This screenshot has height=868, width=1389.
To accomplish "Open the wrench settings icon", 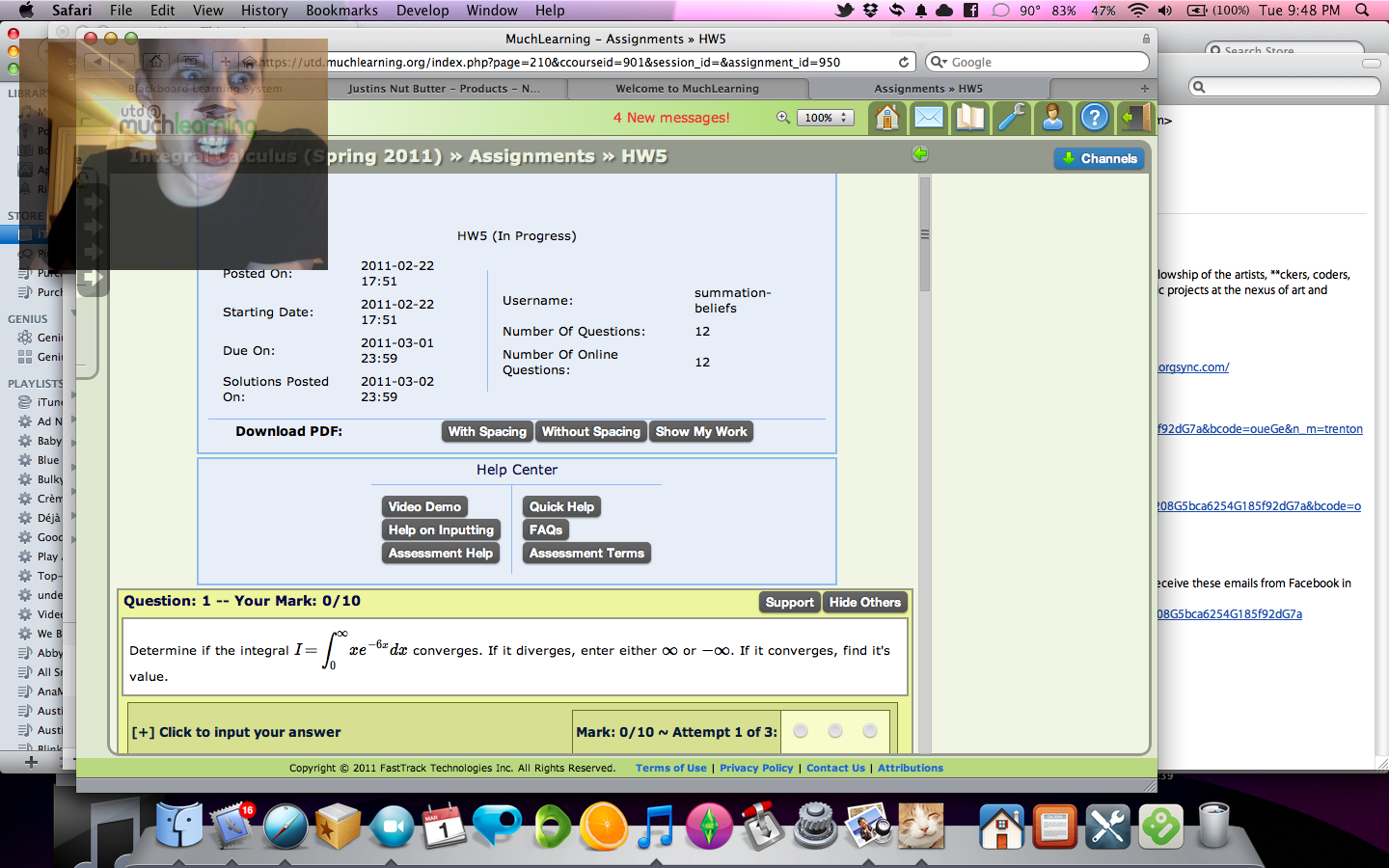I will point(1011,118).
